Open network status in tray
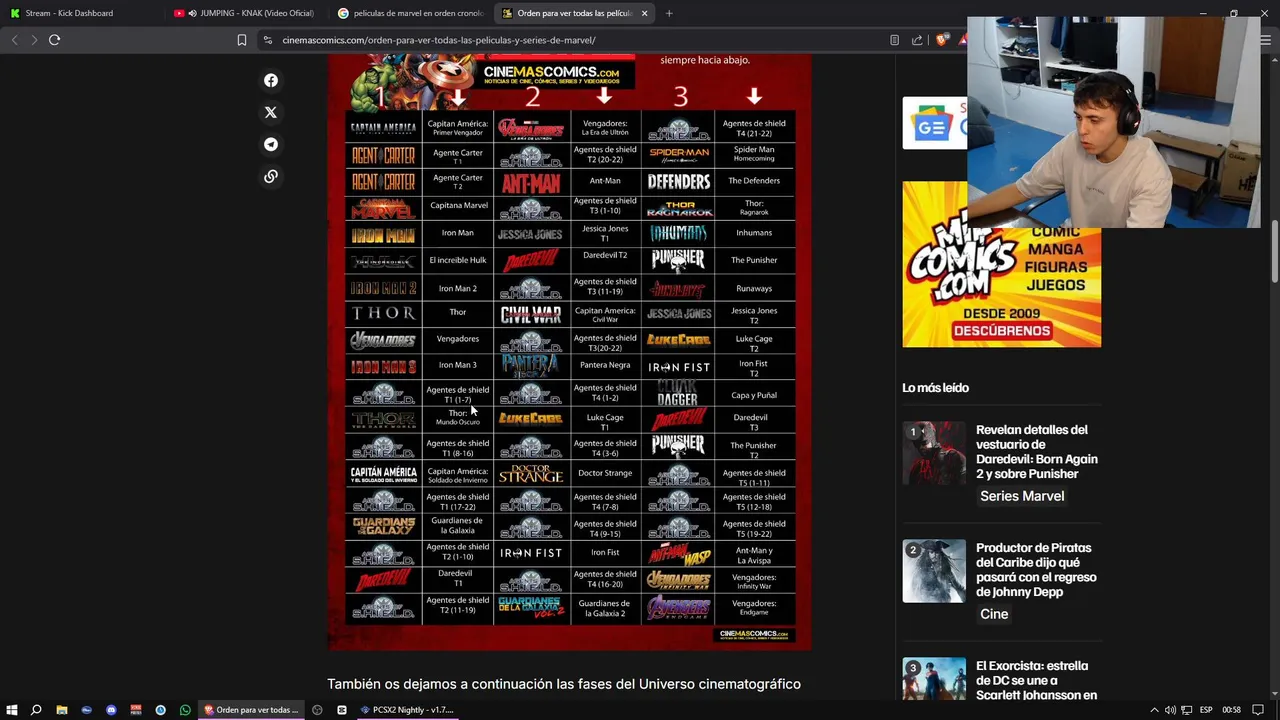 click(1186, 710)
